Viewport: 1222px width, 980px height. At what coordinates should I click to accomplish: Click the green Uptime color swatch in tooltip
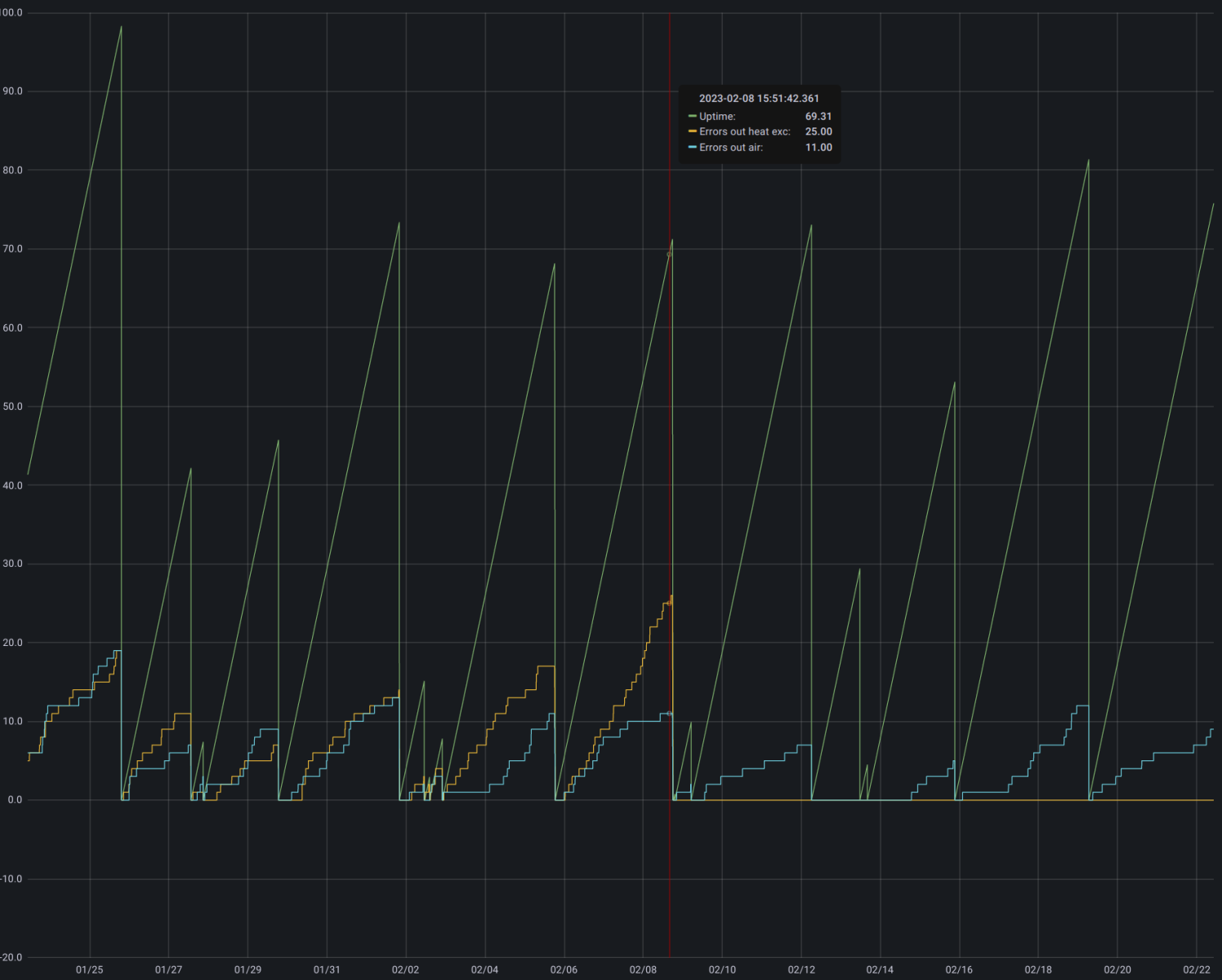pos(692,117)
